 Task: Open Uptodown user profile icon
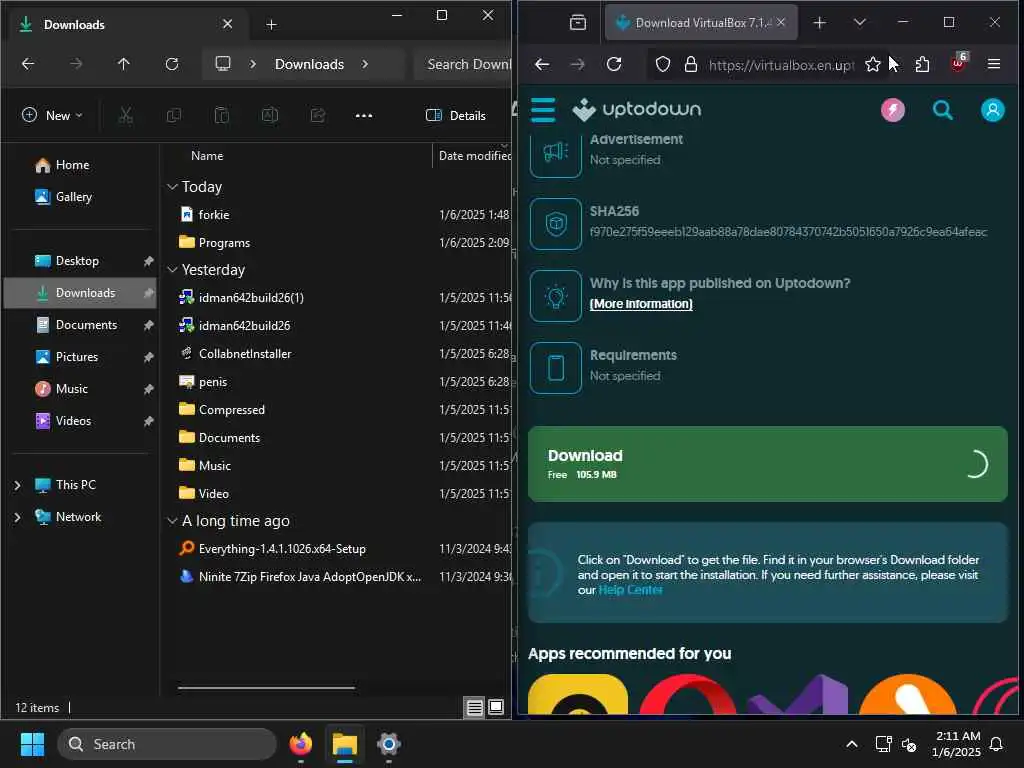pos(992,110)
